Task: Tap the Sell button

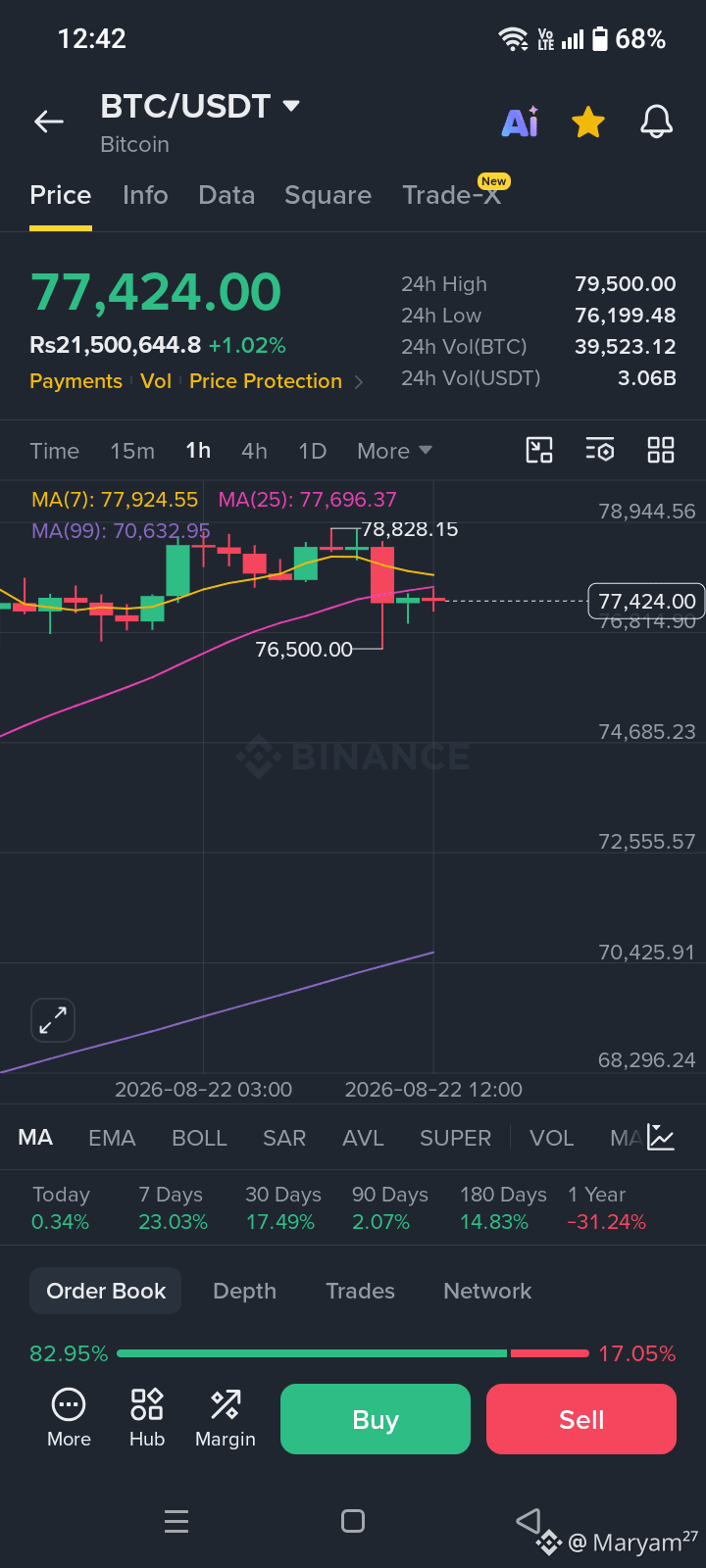Action: pyautogui.click(x=581, y=1419)
